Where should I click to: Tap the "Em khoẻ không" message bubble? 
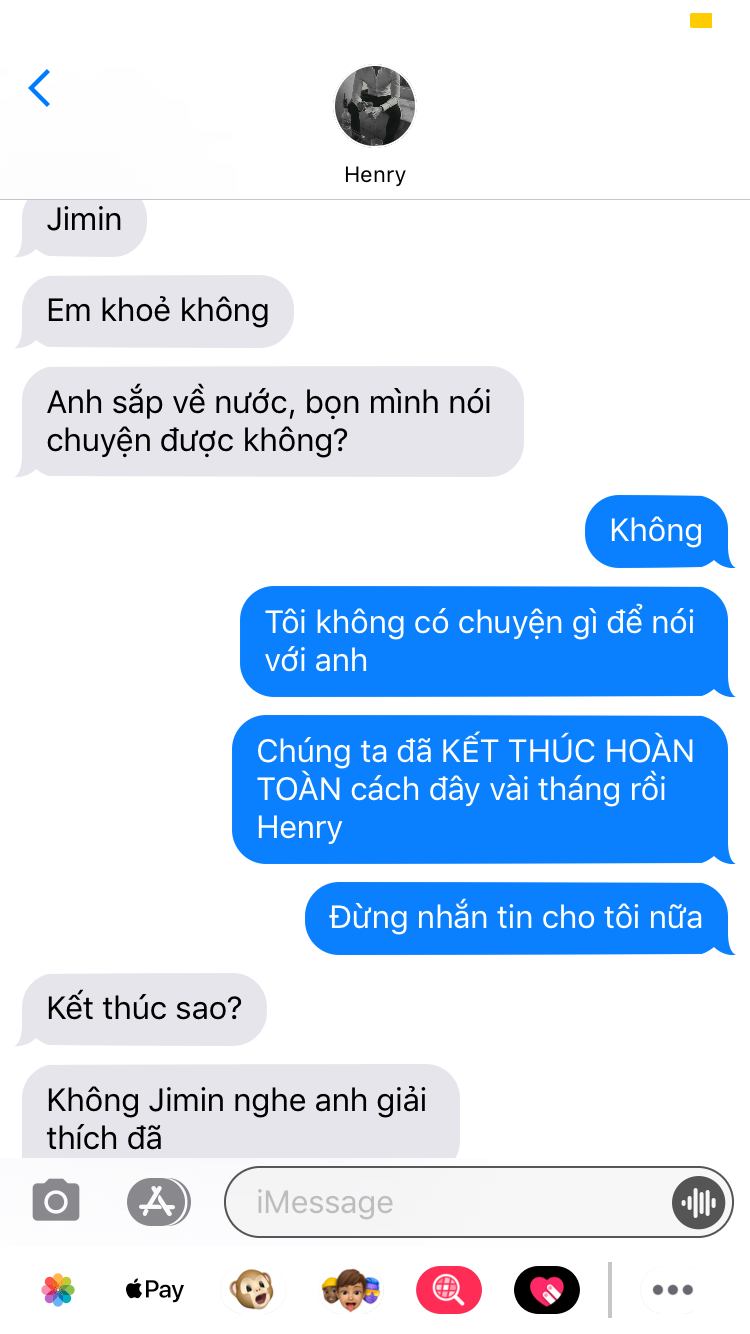tap(156, 311)
